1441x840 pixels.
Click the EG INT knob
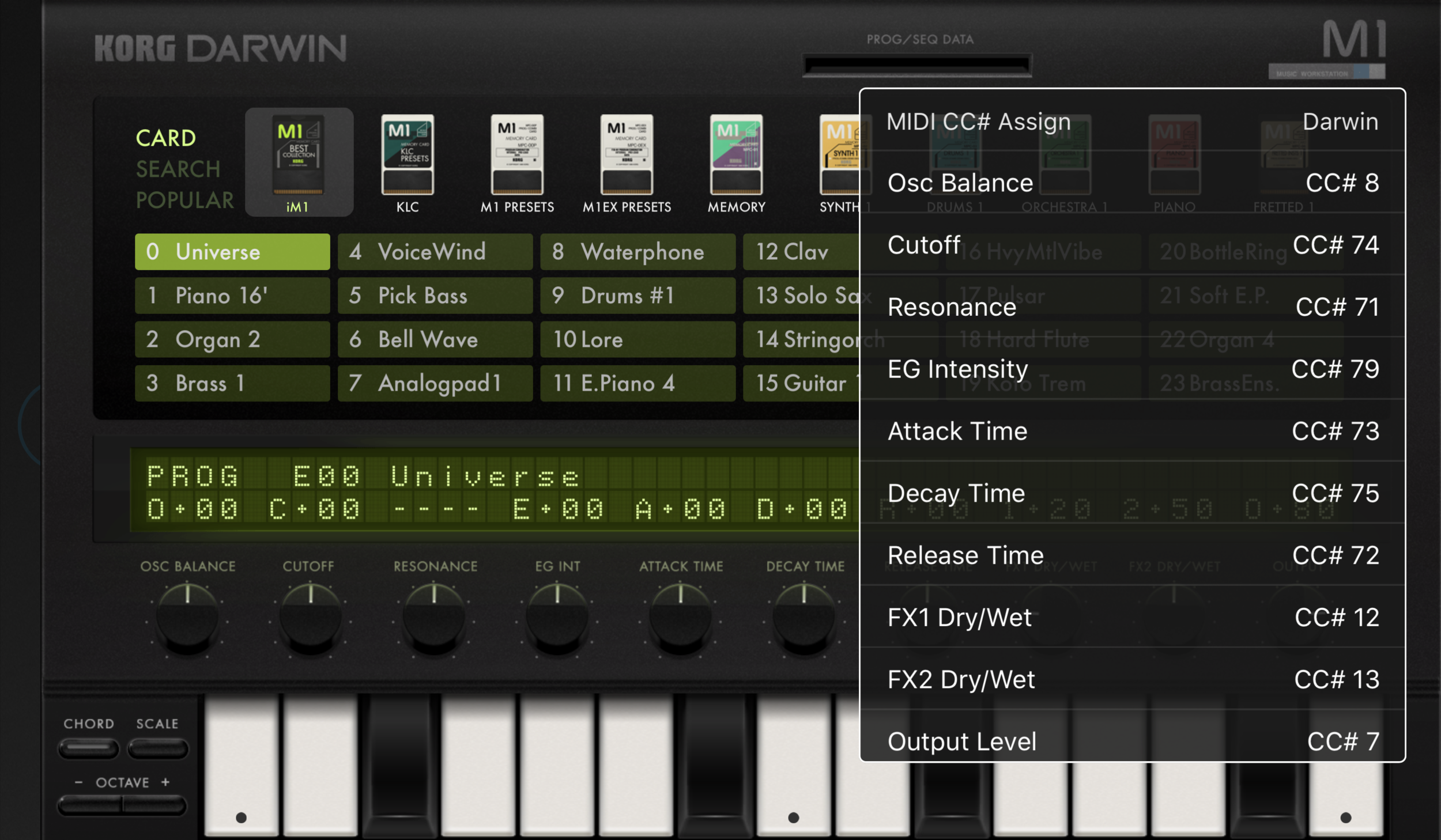pyautogui.click(x=557, y=618)
